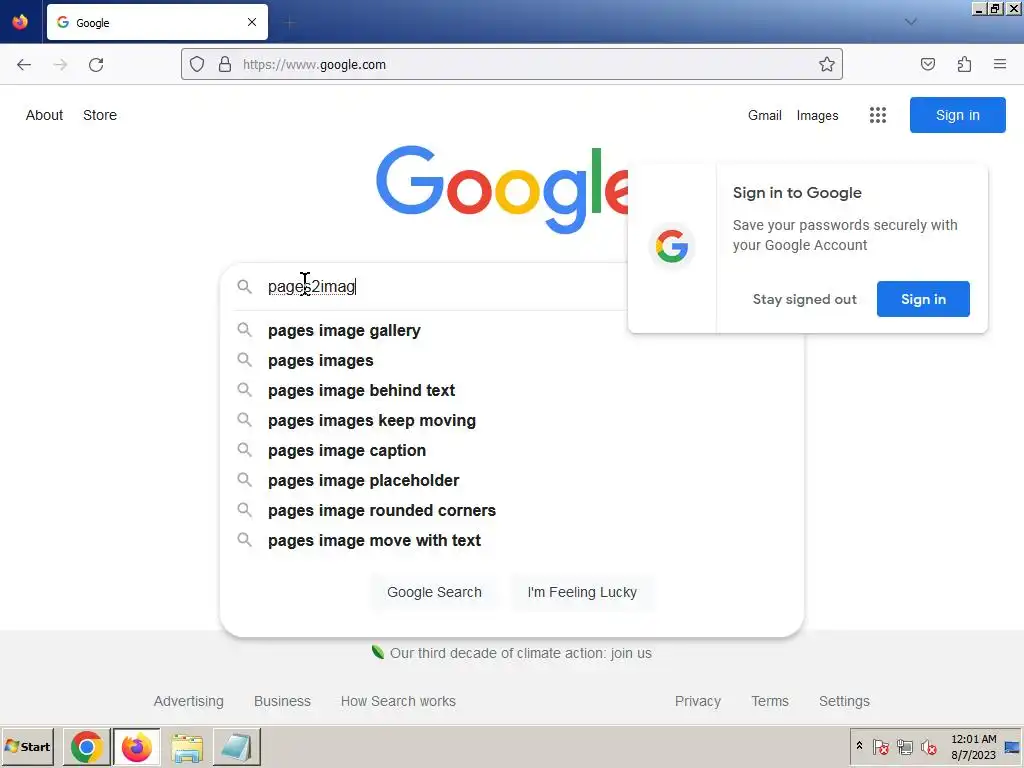Open the file explorer taskbar icon
1024x768 pixels.
click(187, 747)
